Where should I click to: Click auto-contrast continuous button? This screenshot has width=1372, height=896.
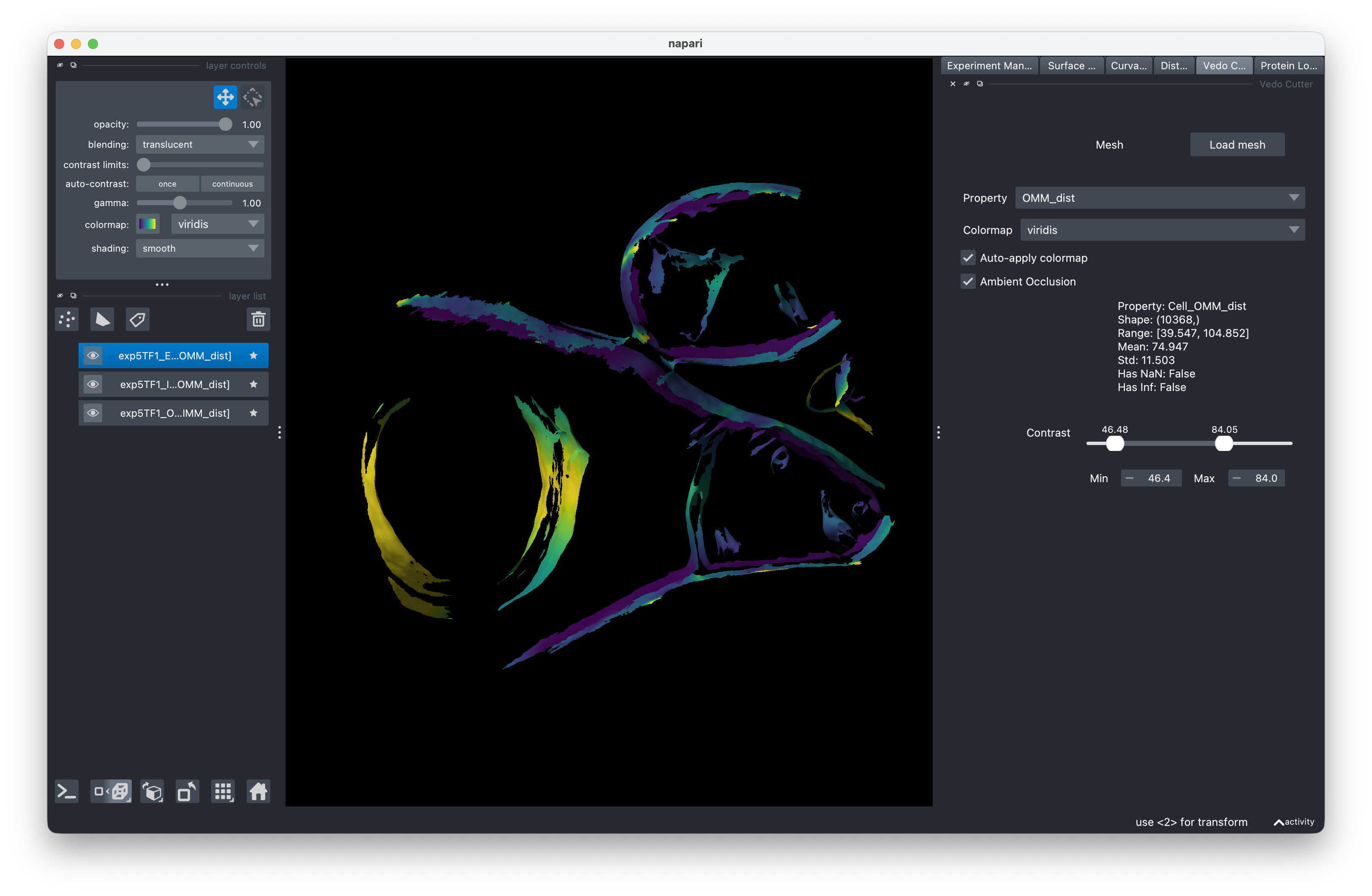tap(232, 184)
